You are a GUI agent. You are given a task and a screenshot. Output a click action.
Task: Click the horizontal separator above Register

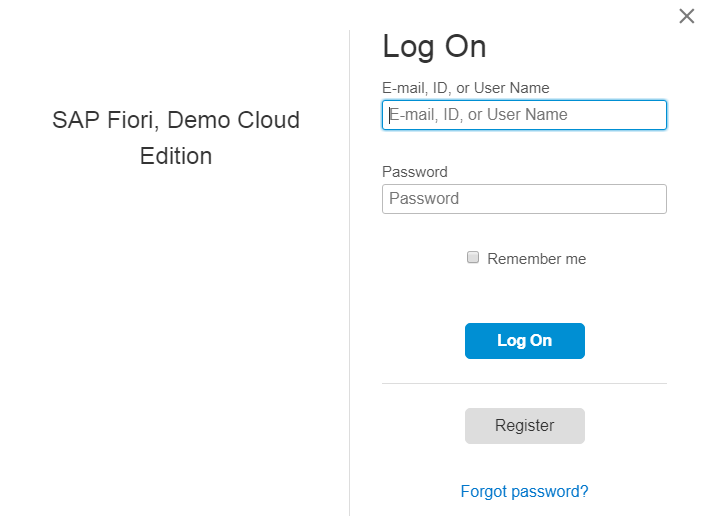pos(524,383)
